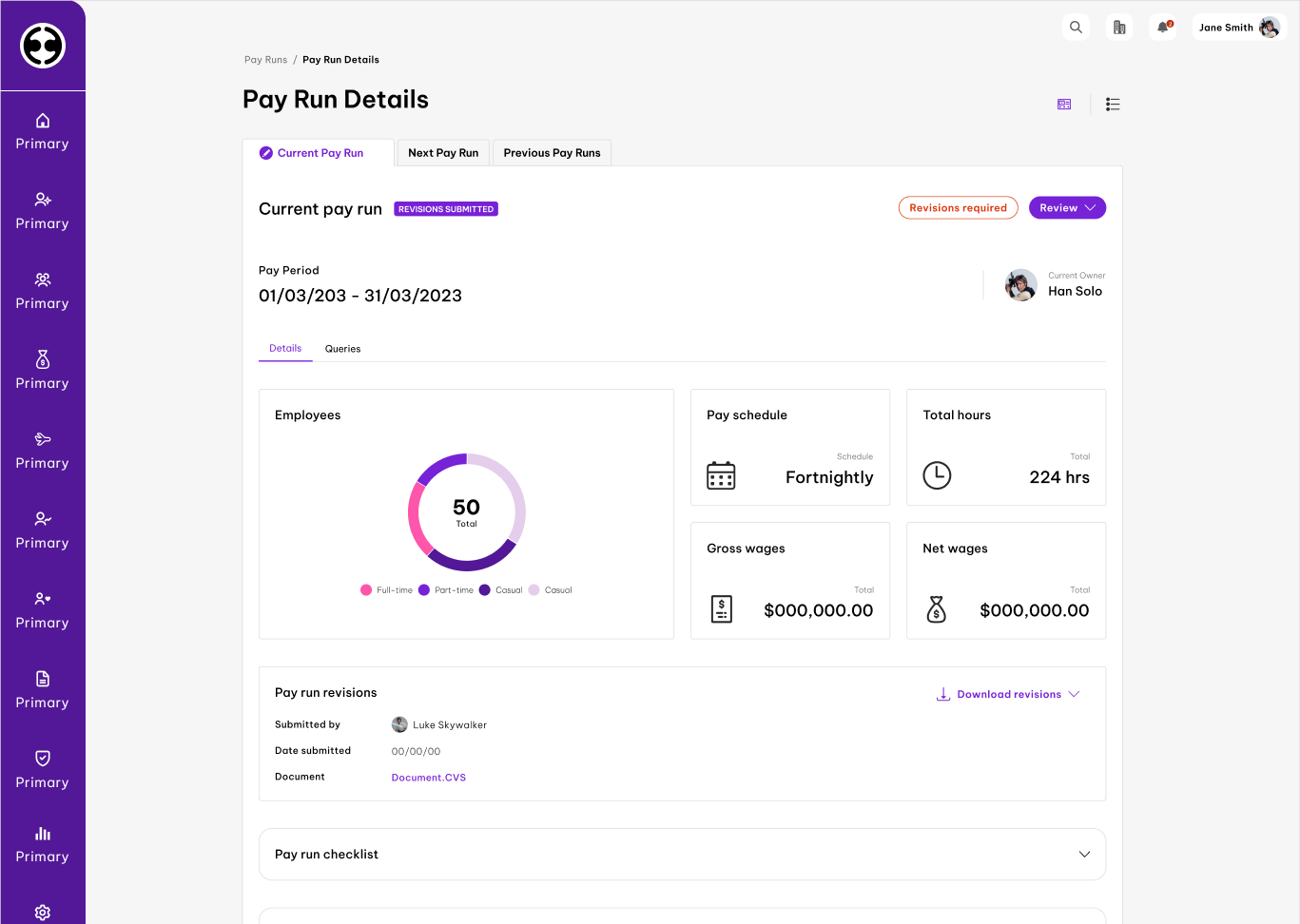Toggle Full-time legend in employees chart
The image size is (1300, 924).
pyautogui.click(x=386, y=590)
